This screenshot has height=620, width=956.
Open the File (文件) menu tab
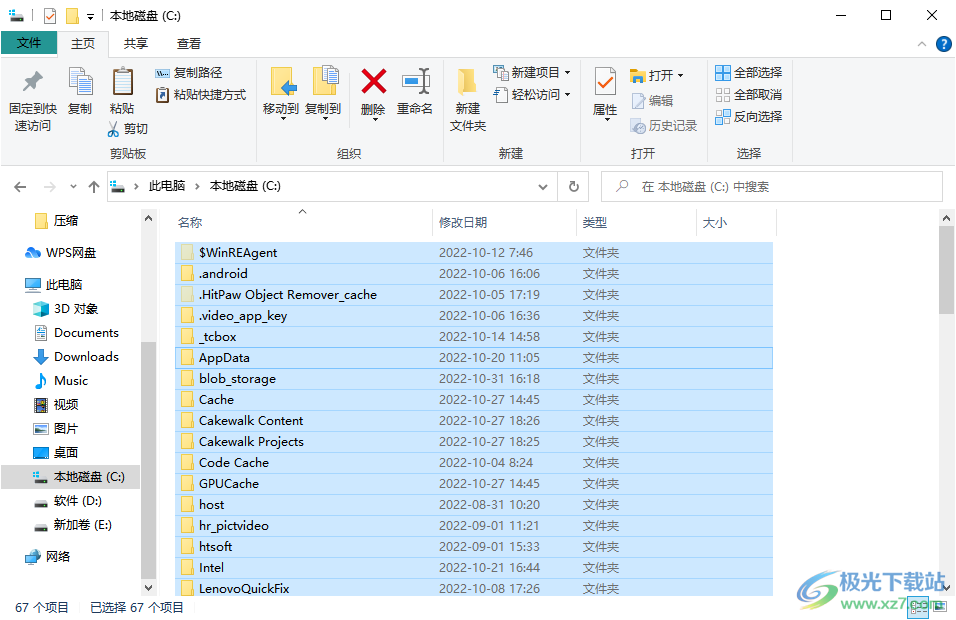(29, 43)
